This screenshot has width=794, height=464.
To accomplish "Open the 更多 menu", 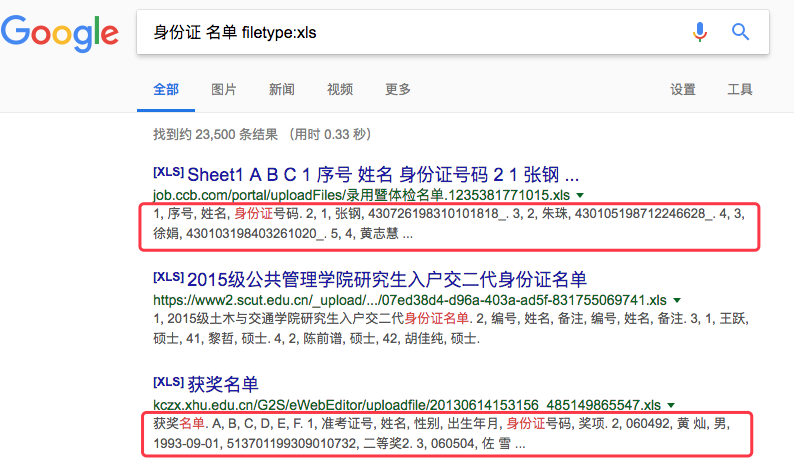I will point(398,90).
